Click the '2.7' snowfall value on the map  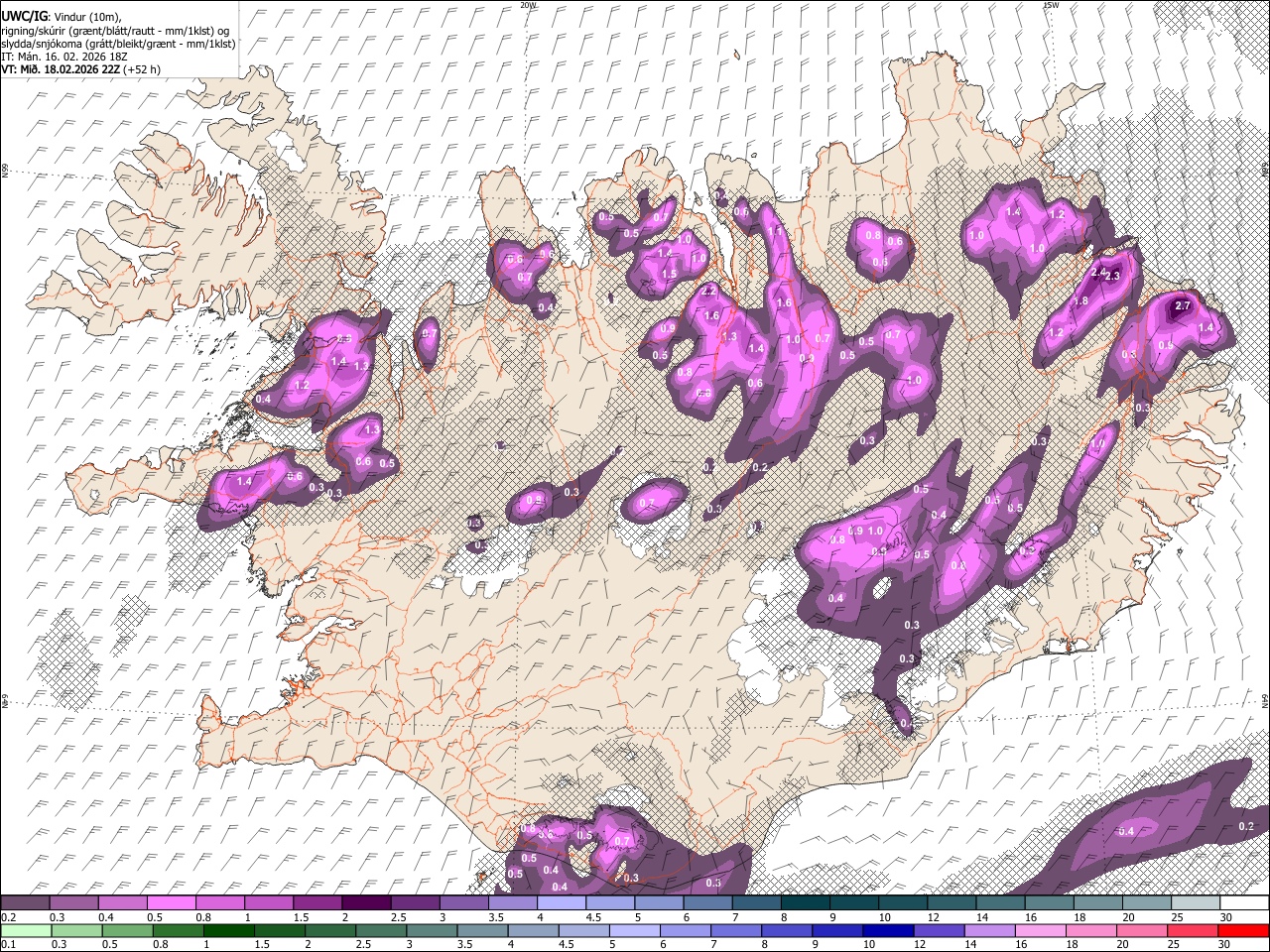coord(1183,306)
